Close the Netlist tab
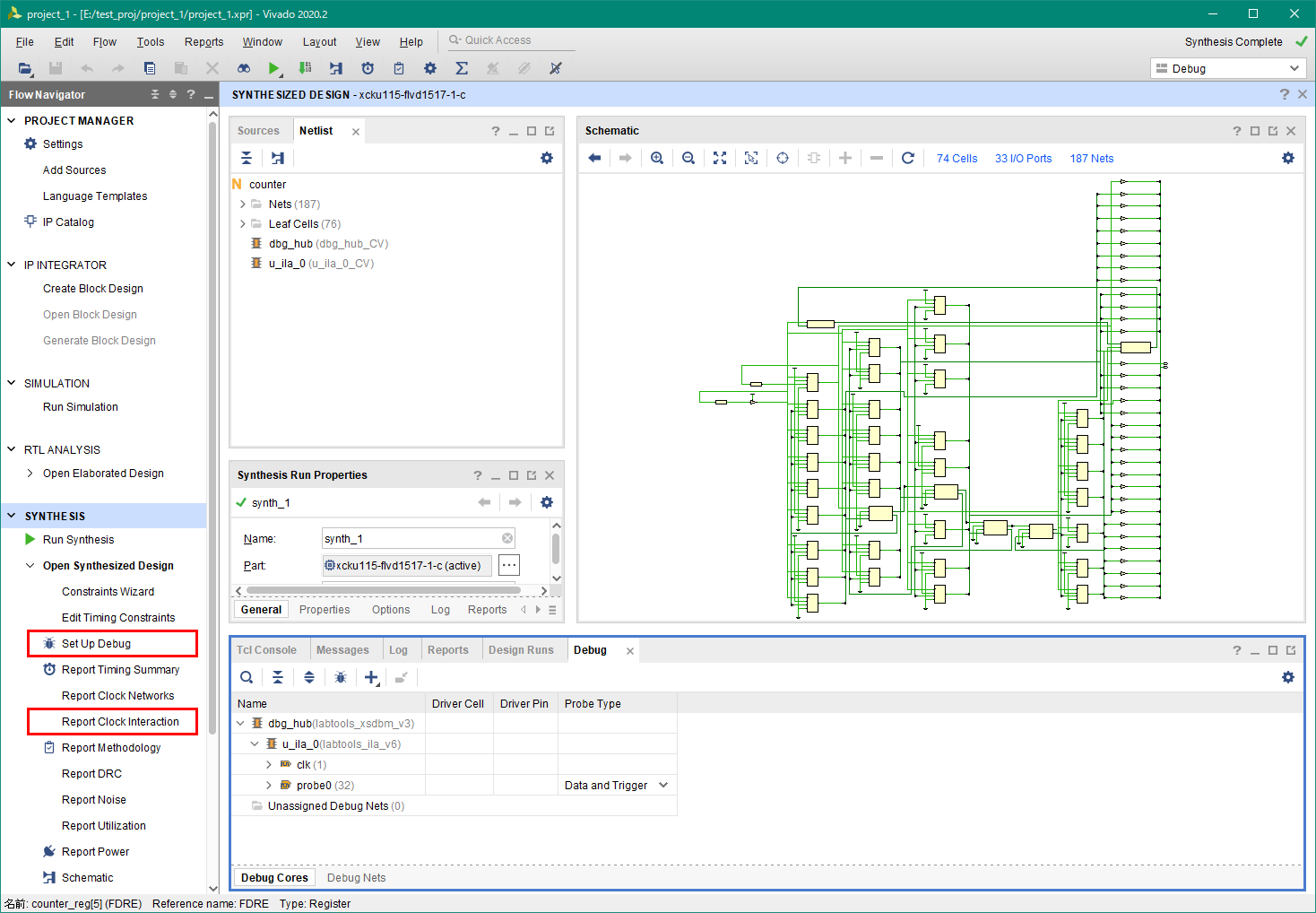Screen dimensions: 1316x913 (356, 132)
